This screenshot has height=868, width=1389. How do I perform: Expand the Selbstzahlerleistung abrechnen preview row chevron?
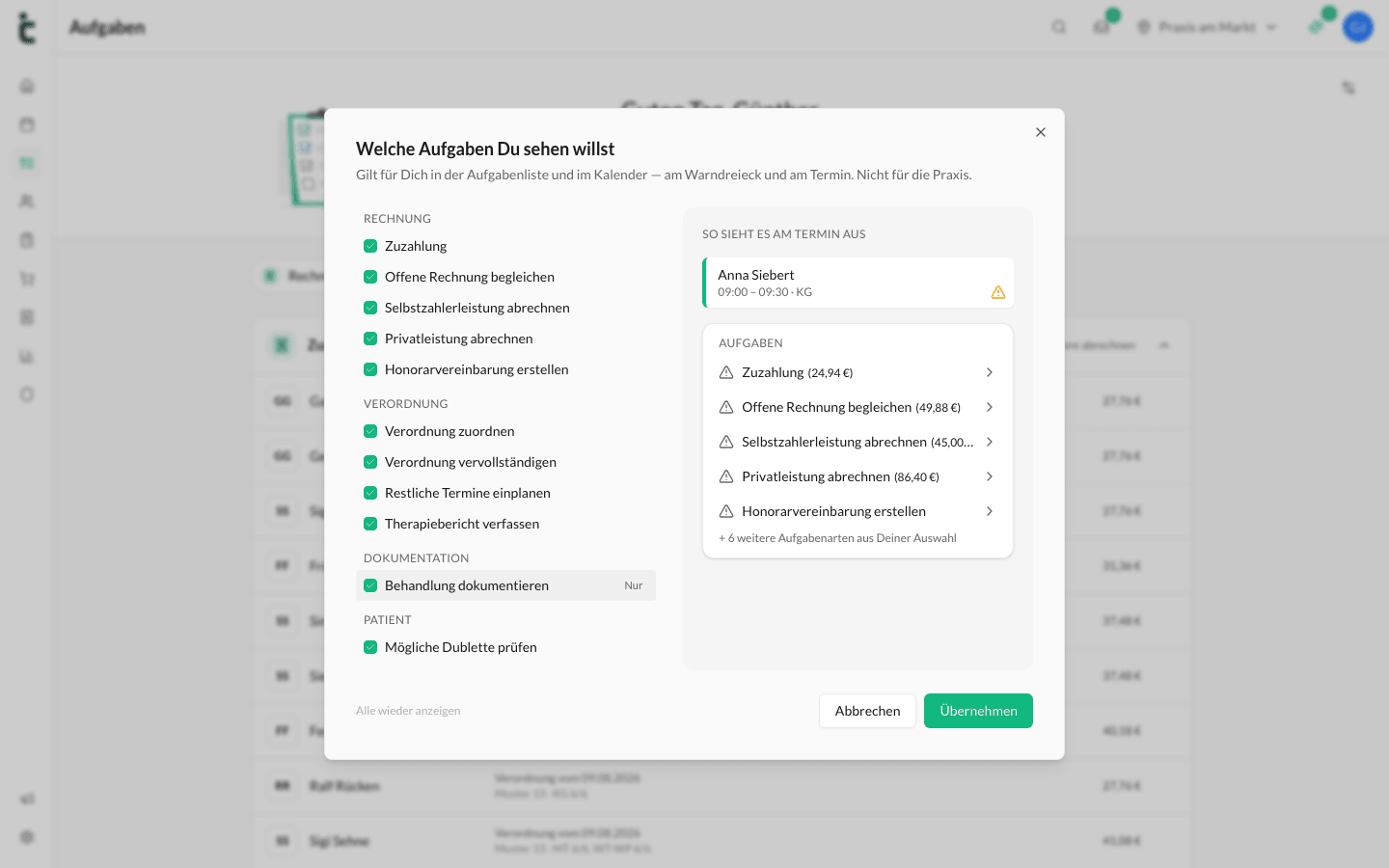point(990,442)
